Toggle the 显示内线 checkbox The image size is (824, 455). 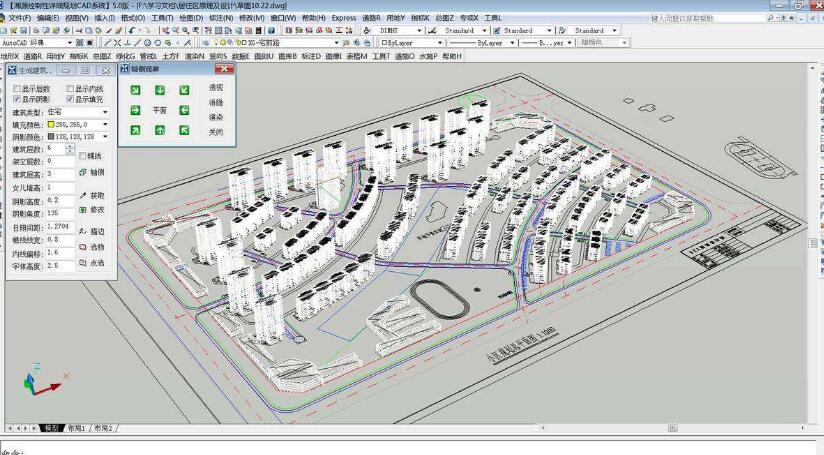70,89
